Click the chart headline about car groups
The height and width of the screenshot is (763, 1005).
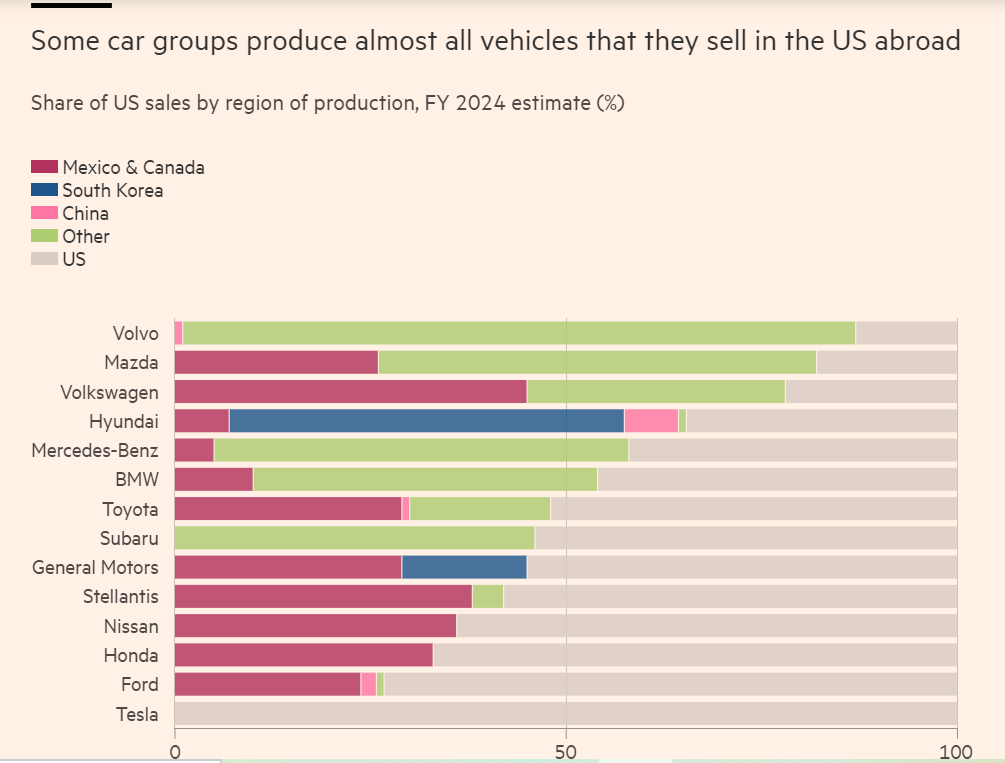[496, 41]
